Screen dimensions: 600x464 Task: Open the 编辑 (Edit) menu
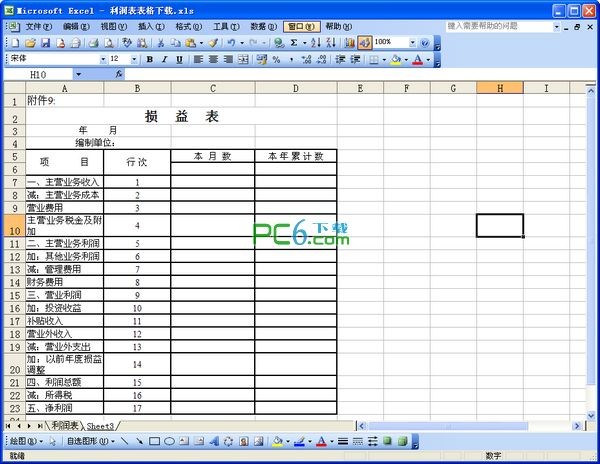76,27
